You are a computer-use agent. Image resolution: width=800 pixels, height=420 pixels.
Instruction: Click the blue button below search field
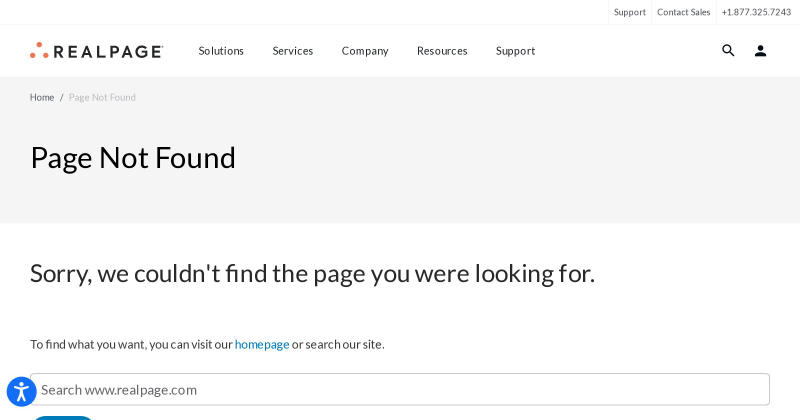click(x=63, y=418)
